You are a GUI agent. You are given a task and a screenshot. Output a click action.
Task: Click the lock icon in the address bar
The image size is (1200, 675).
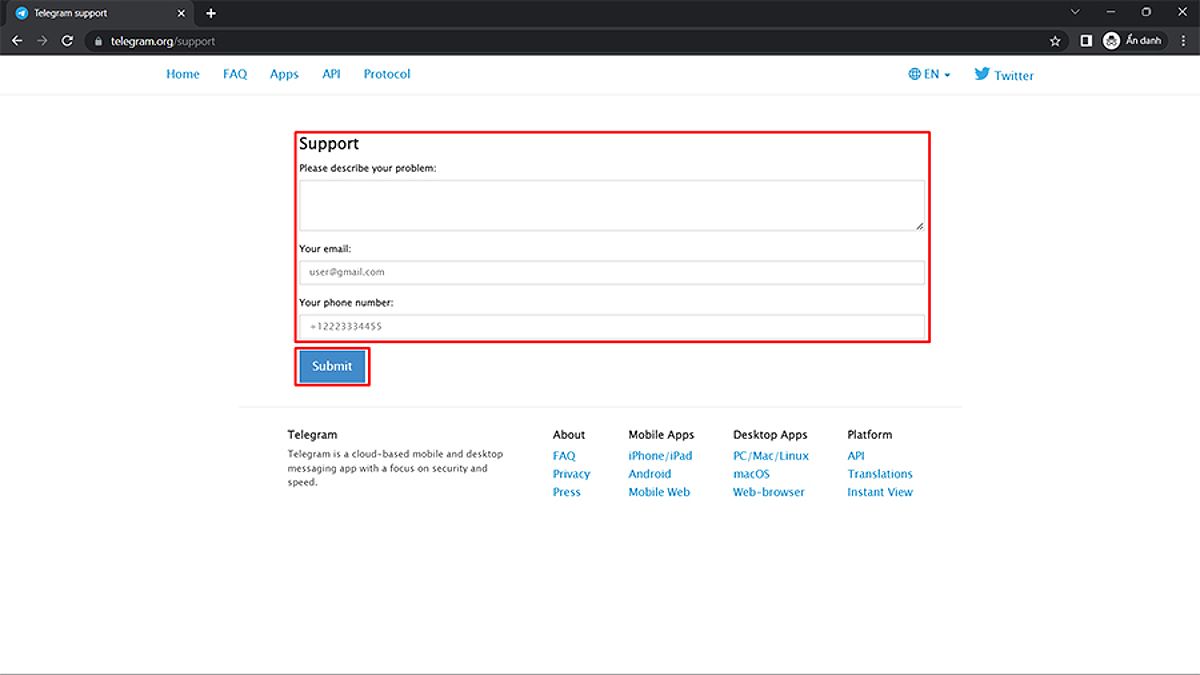(98, 41)
